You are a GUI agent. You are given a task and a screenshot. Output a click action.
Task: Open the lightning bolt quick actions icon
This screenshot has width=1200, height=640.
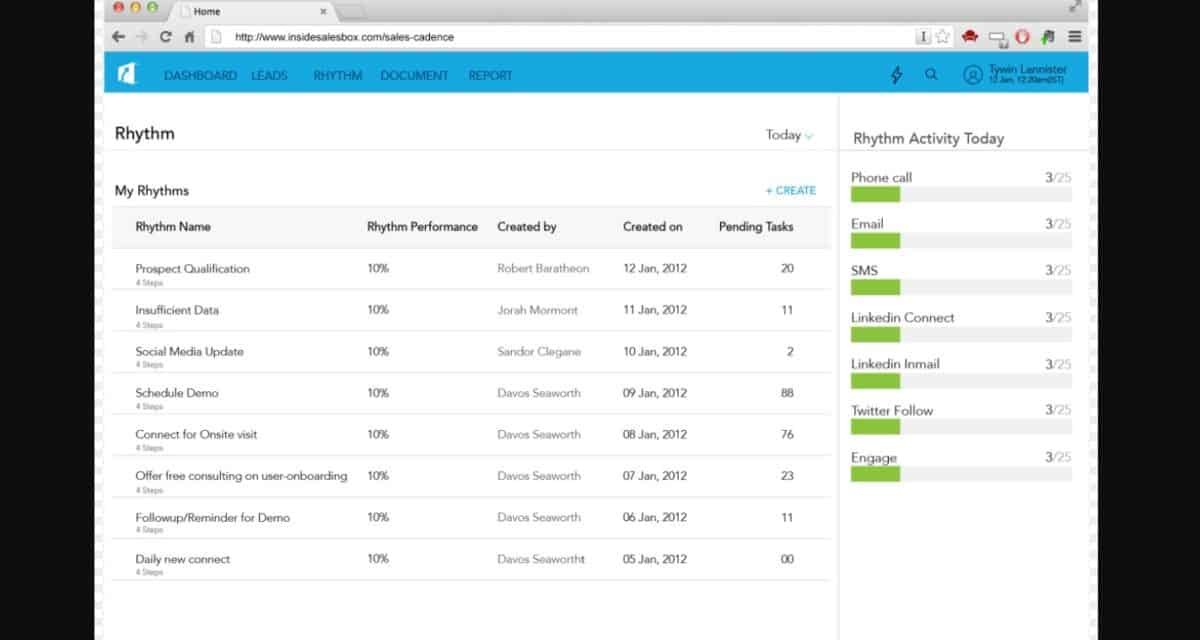896,75
